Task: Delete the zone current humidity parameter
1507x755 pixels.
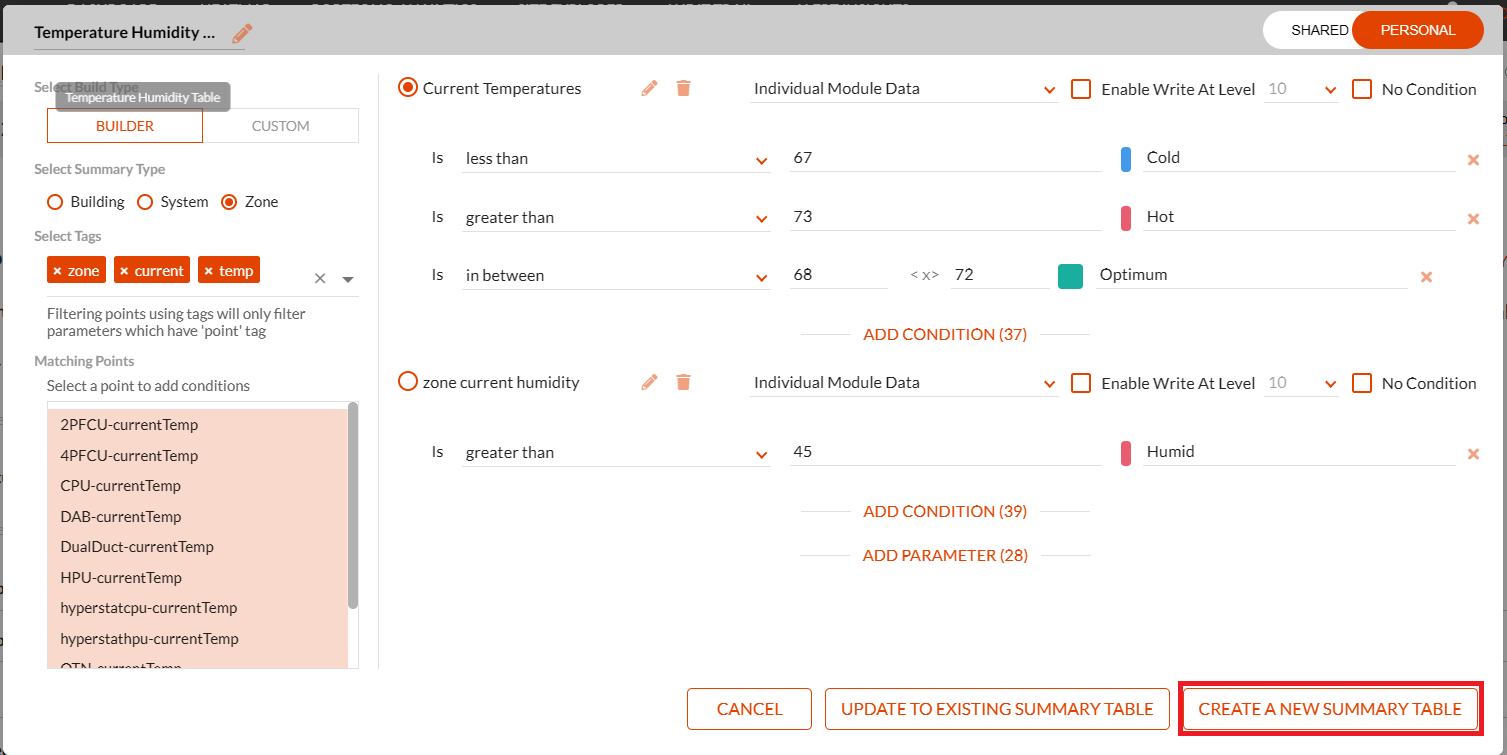Action: (x=683, y=382)
